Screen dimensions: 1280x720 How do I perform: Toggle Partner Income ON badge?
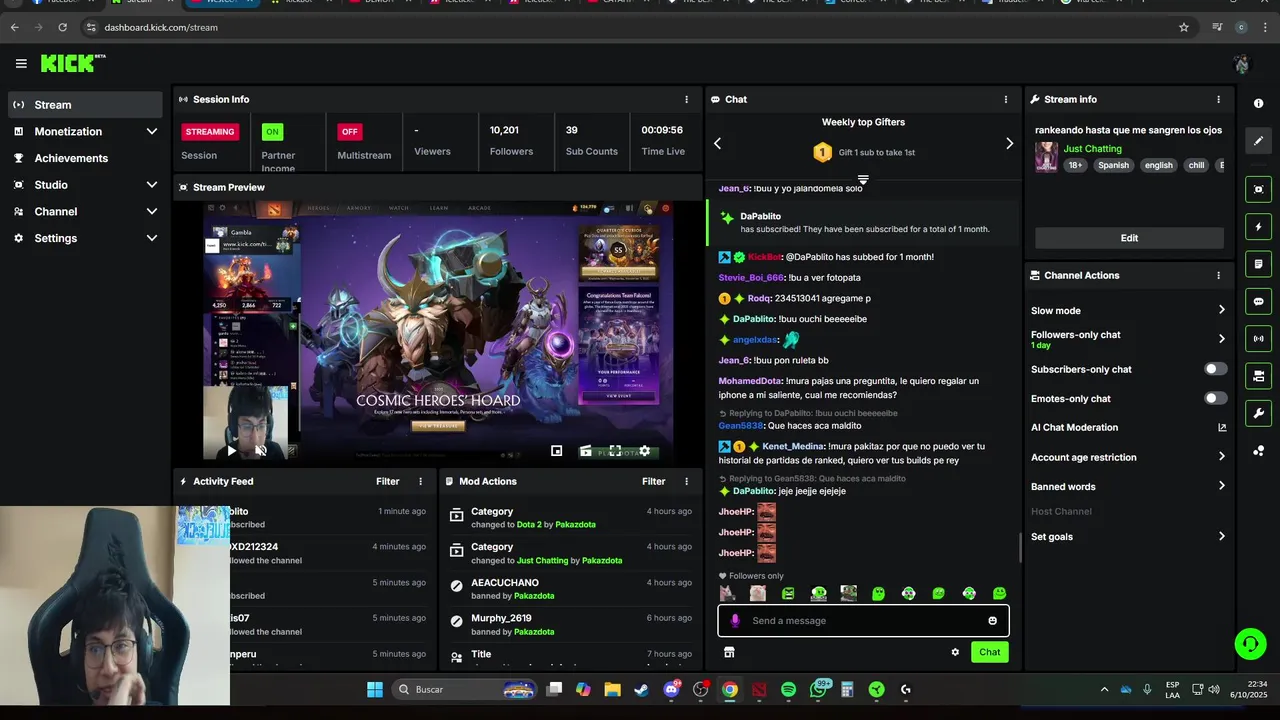click(x=272, y=131)
